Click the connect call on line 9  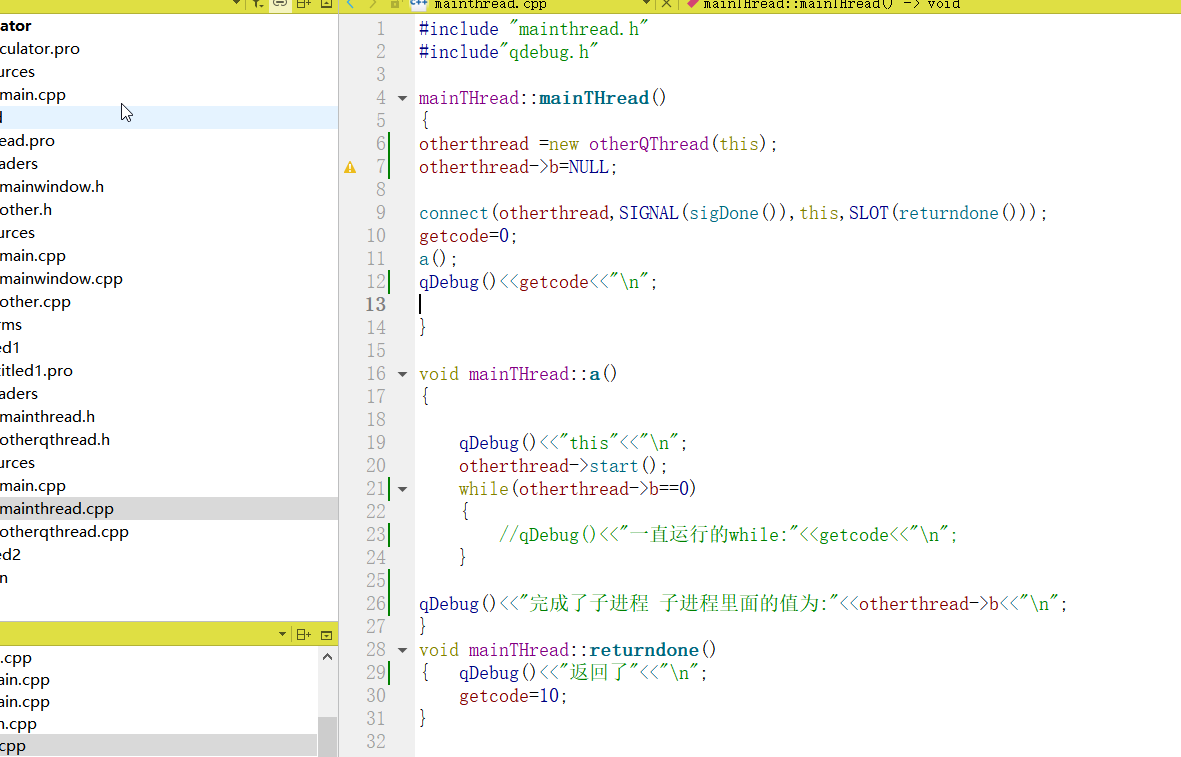coord(733,213)
